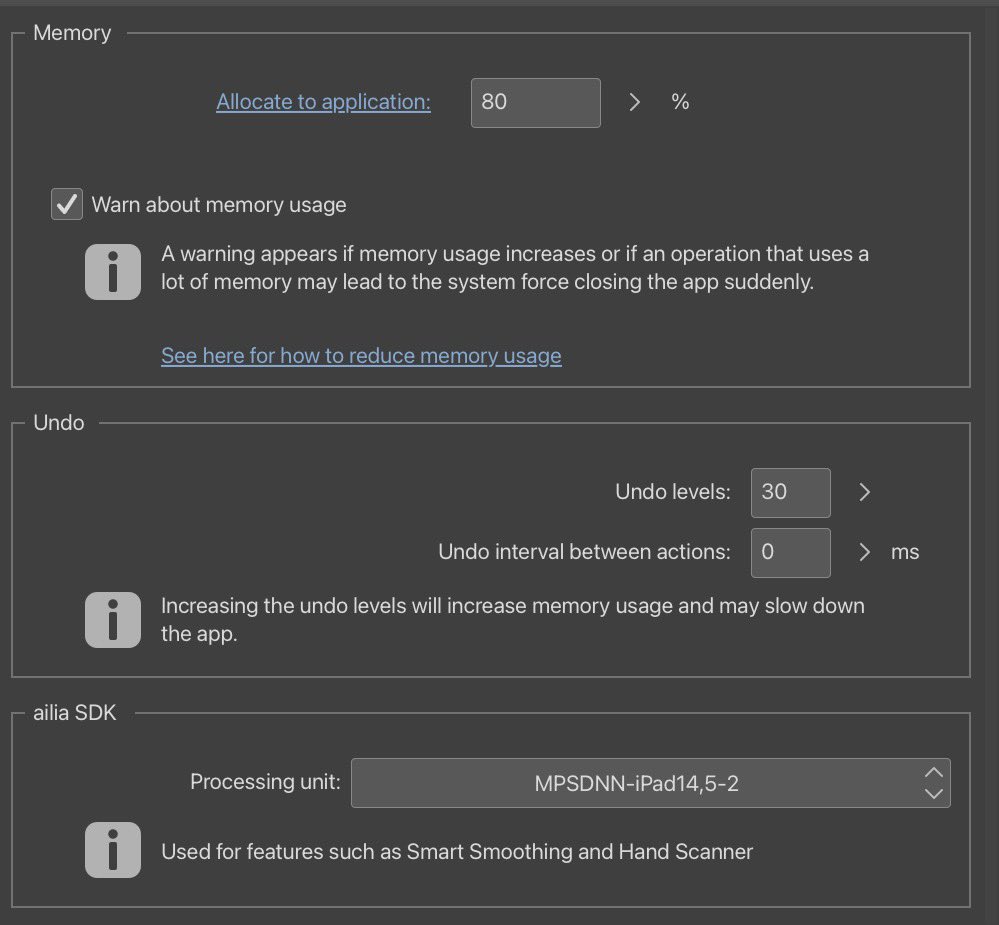Viewport: 999px width, 925px height.
Task: Click the Undo levels value field
Action: point(791,492)
